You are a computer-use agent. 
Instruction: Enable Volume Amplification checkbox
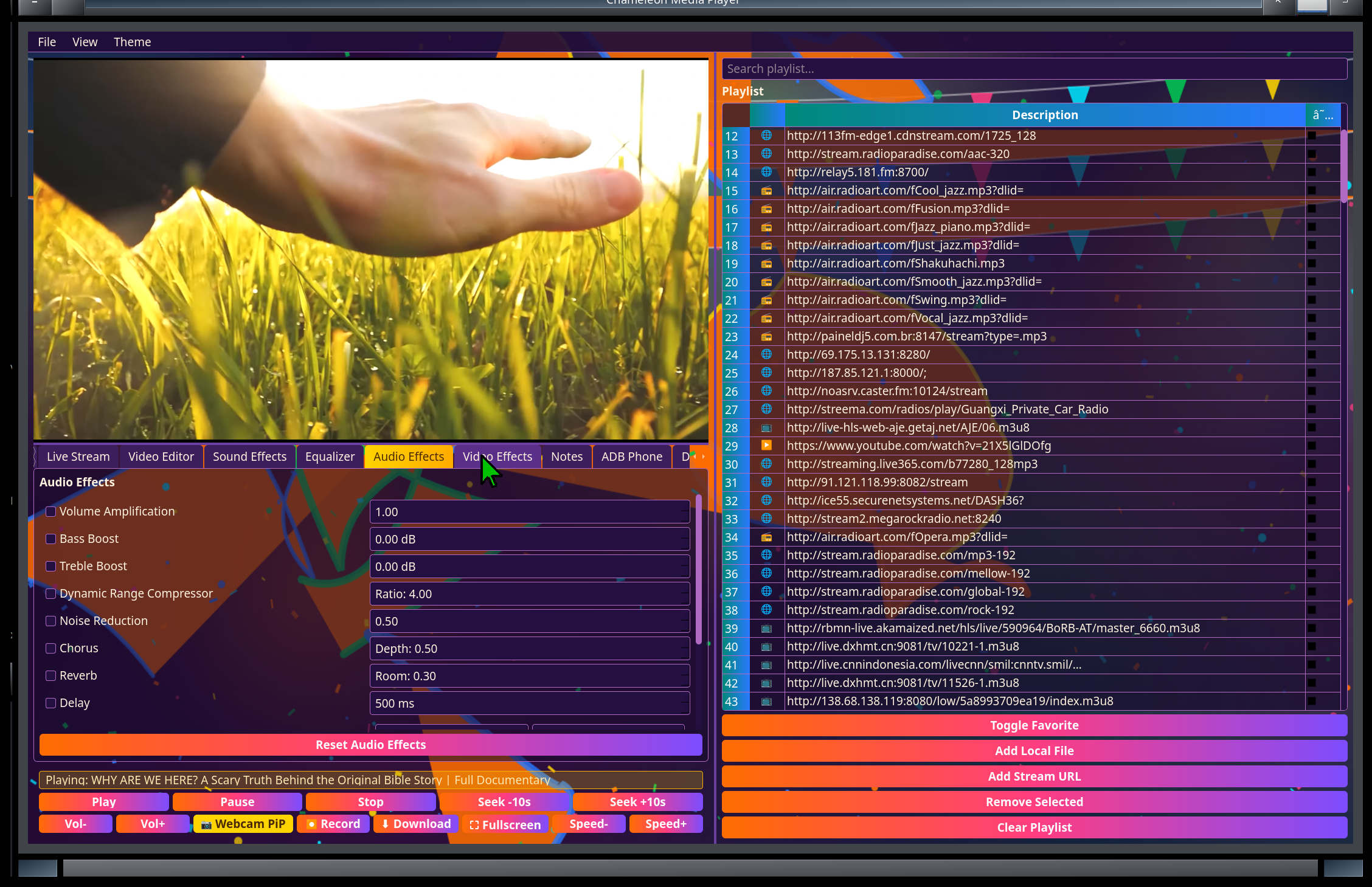[x=51, y=511]
